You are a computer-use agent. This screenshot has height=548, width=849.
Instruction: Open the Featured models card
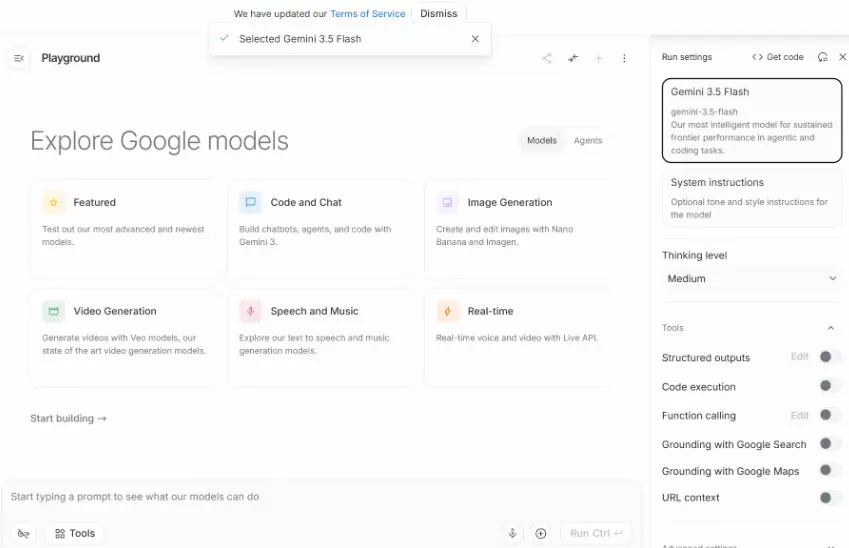pos(126,229)
